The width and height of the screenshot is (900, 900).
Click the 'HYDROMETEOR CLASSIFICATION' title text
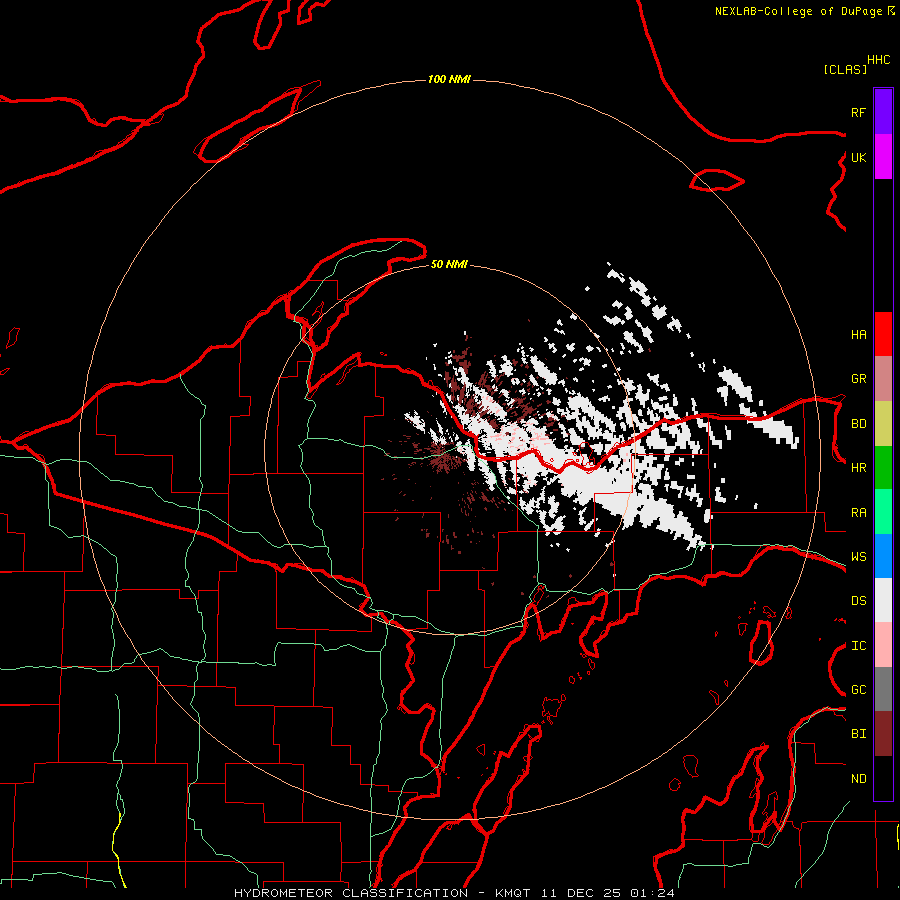point(351,893)
